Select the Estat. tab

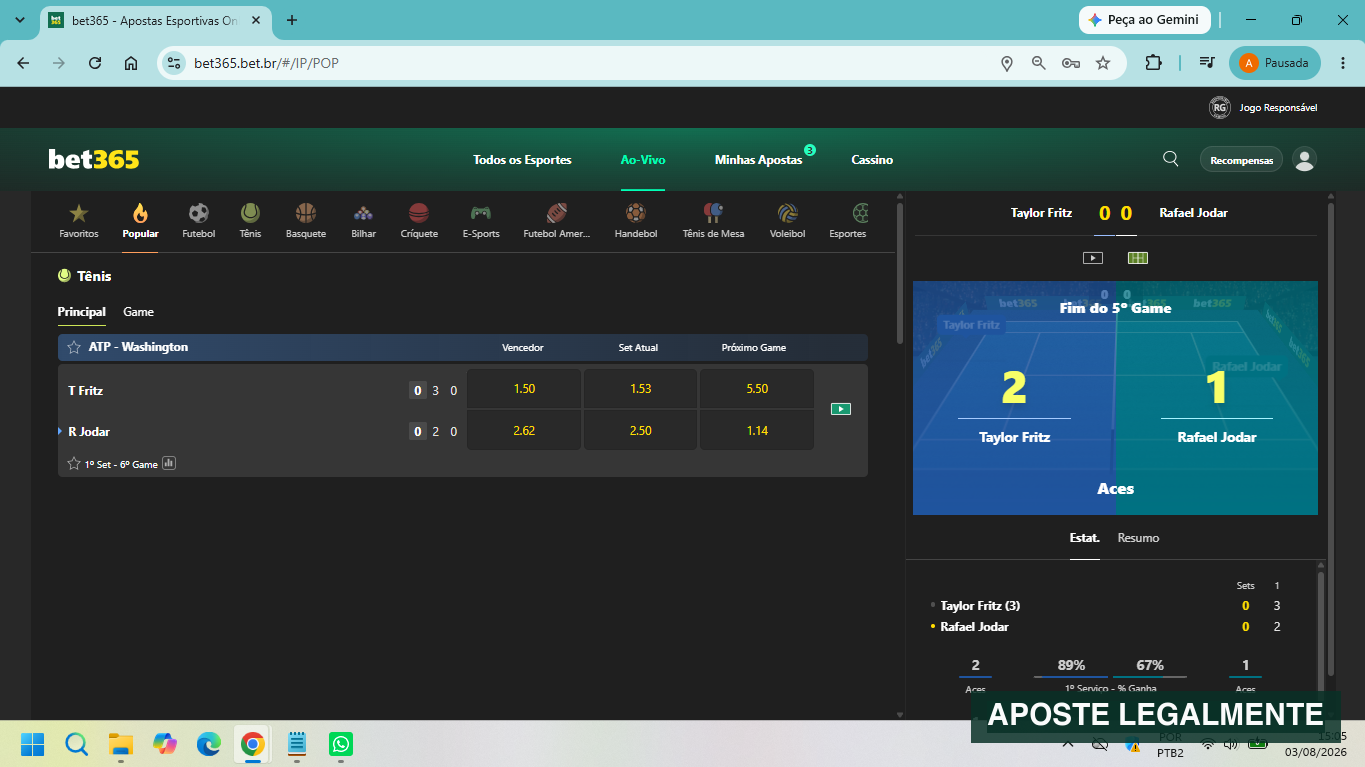coord(1084,538)
